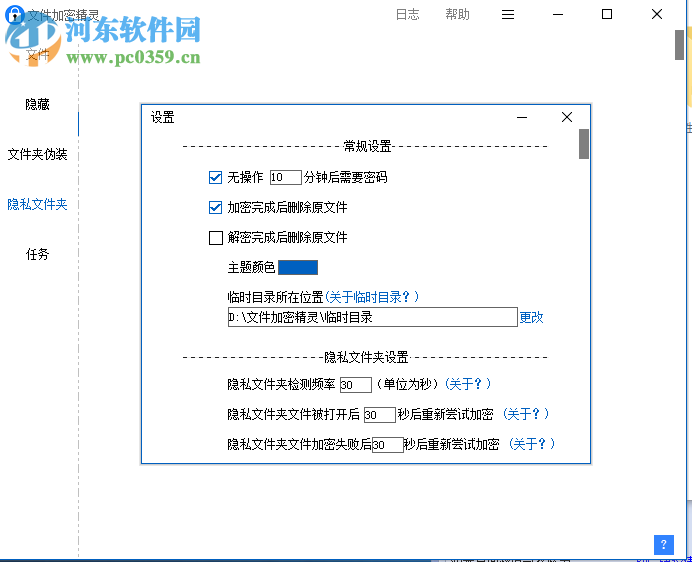This screenshot has width=692, height=562.
Task: Click the 被打开后 retry seconds field
Action: (x=380, y=415)
